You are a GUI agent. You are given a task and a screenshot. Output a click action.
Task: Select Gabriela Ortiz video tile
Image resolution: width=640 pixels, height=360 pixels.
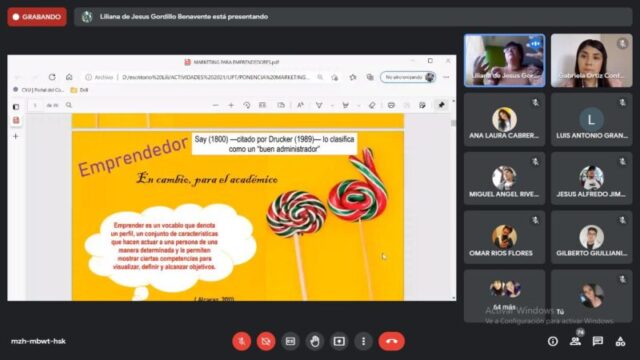pos(591,60)
